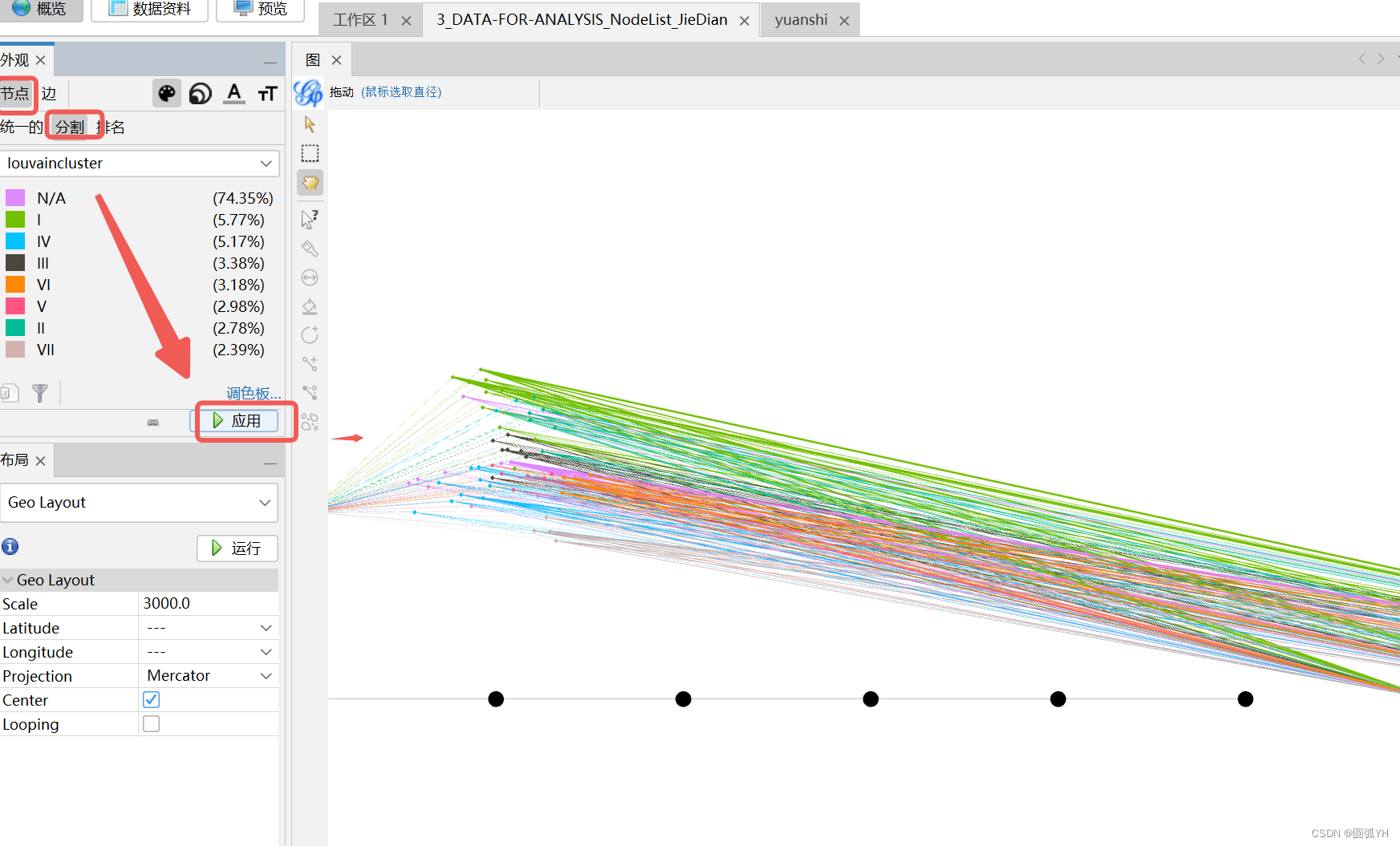
Task: Select the node size appearance icon
Action: coord(200,93)
